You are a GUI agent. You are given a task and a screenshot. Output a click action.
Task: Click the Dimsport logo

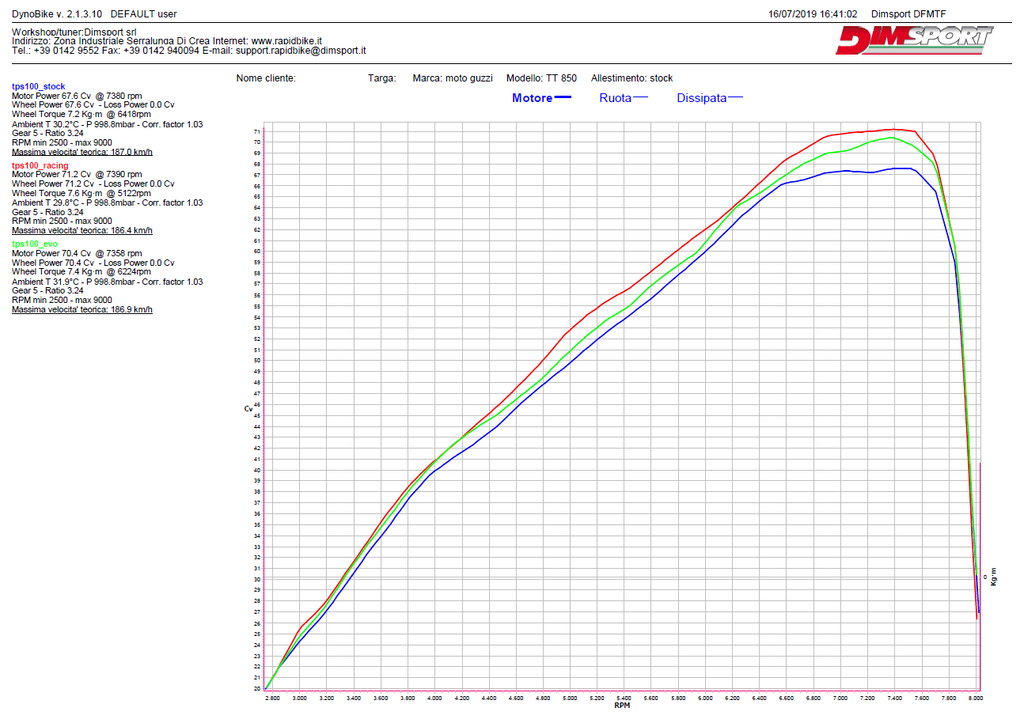914,40
